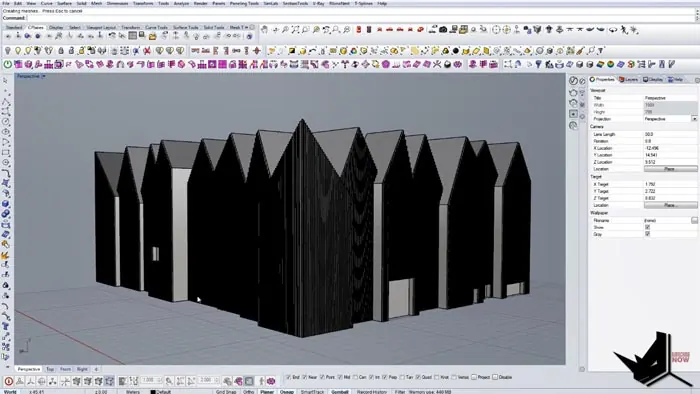Image resolution: width=700 pixels, height=394 pixels.
Task: Toggle the Int osnap checkbox
Action: point(371,377)
